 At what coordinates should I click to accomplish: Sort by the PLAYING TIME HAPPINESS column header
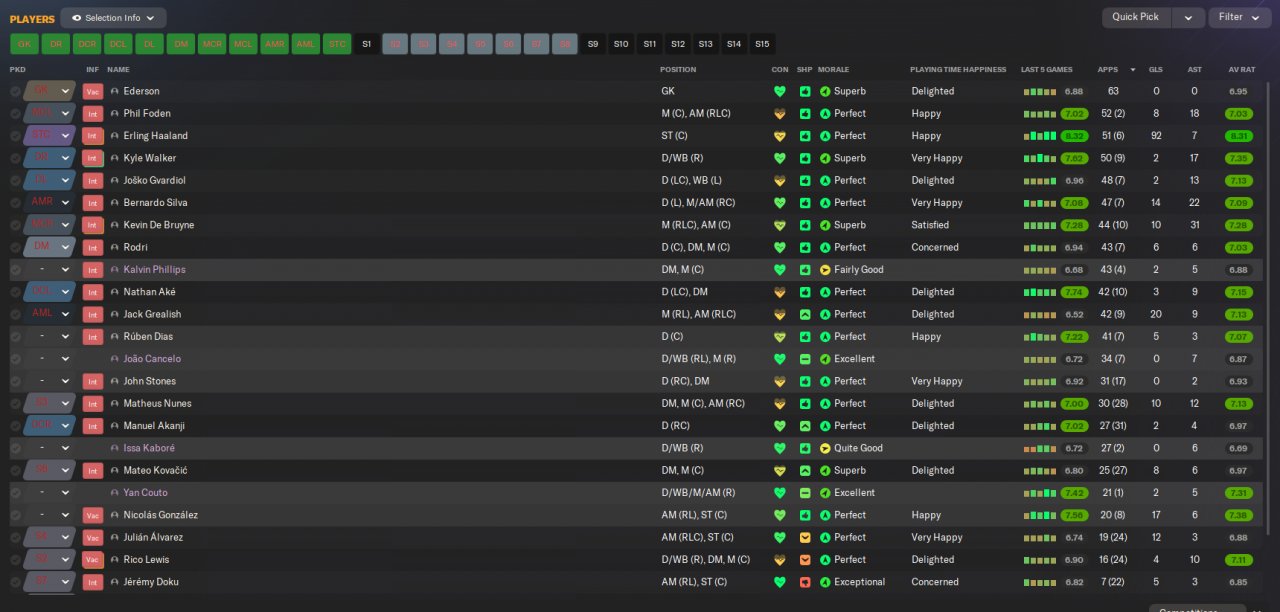click(x=958, y=70)
